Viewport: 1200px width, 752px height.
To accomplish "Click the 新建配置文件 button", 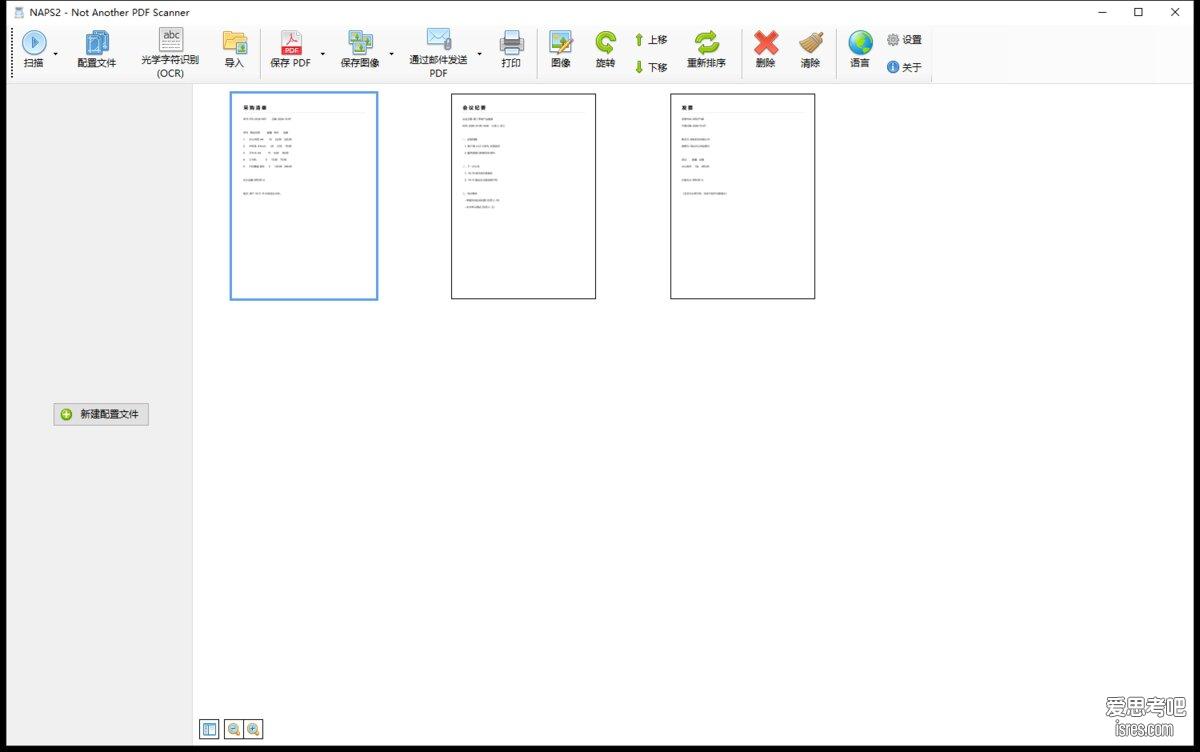I will (x=101, y=414).
